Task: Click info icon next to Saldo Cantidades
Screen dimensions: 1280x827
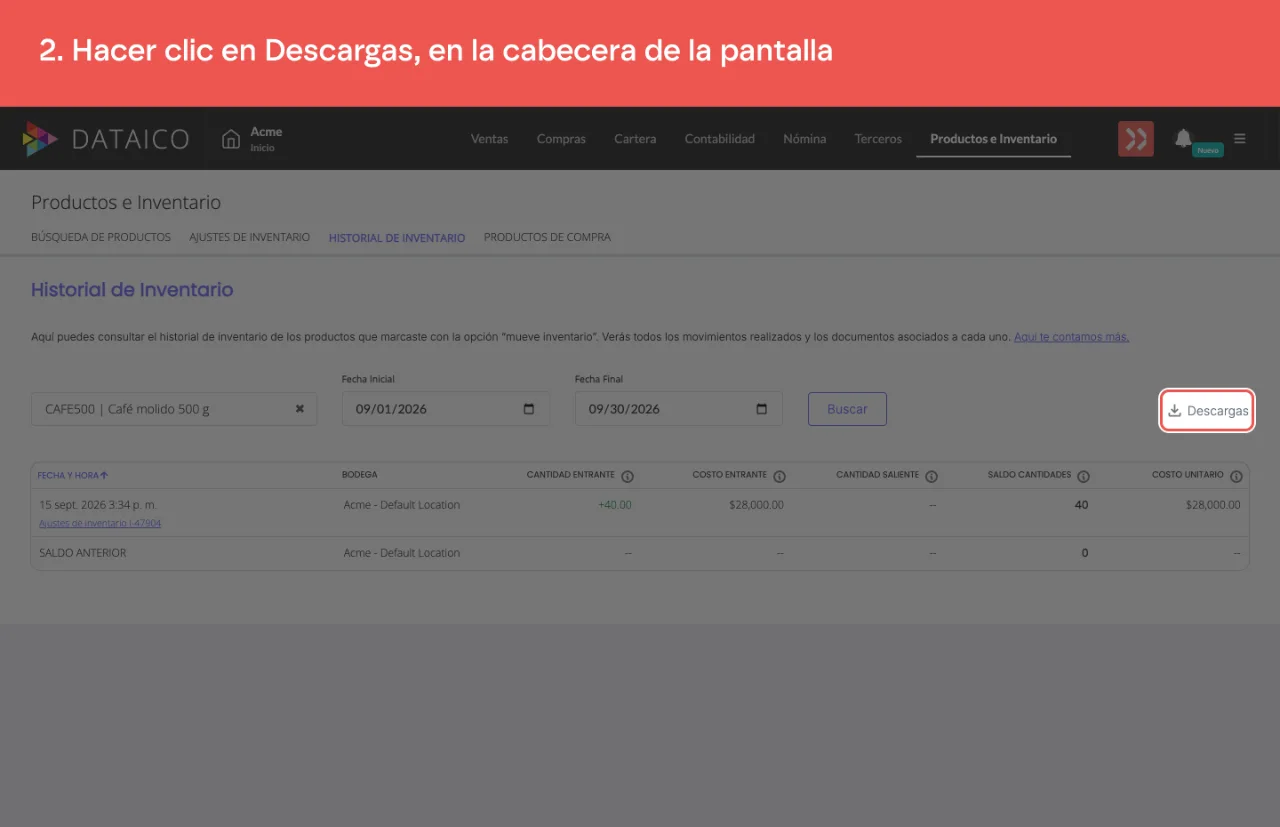Action: coord(1083,476)
